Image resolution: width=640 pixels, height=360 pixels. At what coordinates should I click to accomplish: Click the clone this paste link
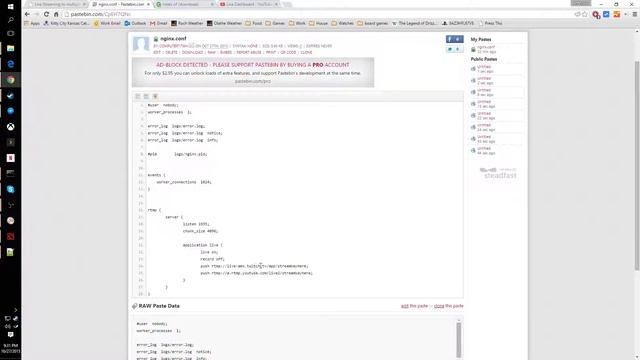pyautogui.click(x=449, y=306)
